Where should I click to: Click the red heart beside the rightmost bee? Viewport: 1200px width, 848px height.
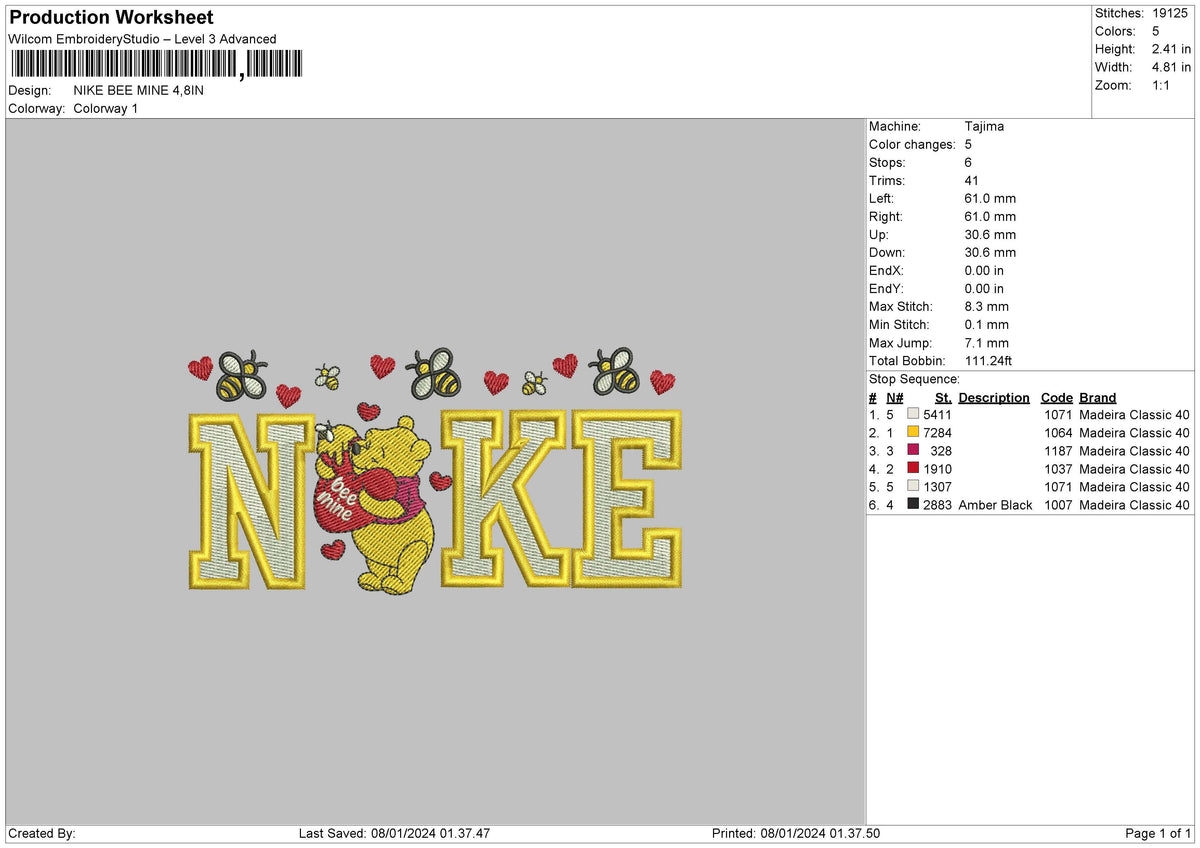[x=662, y=380]
